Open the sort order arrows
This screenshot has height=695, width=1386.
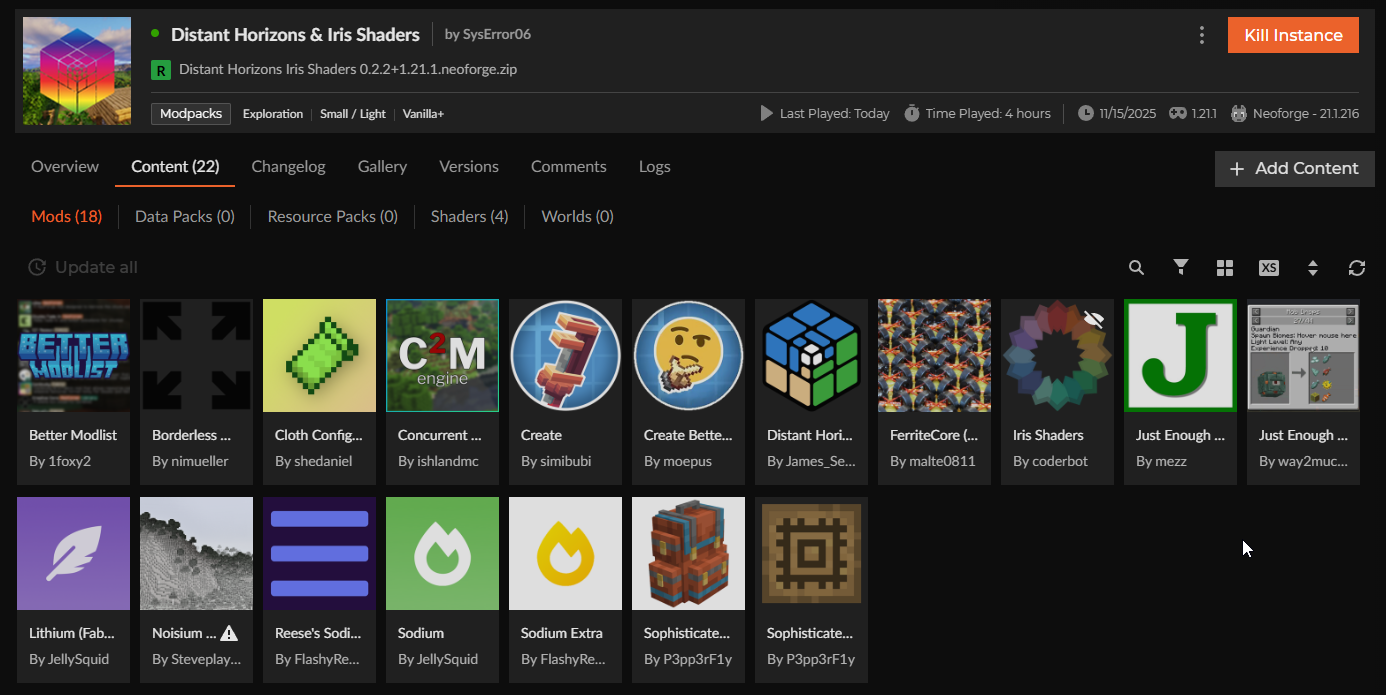1313,268
